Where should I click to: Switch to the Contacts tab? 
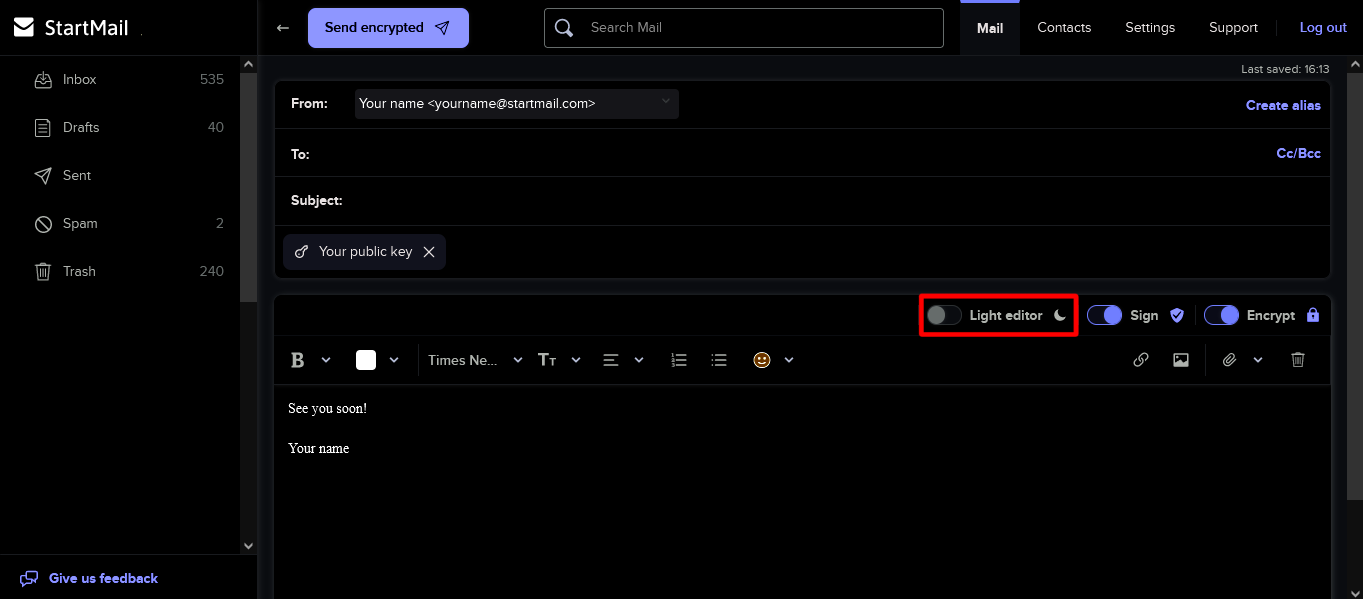(1064, 28)
